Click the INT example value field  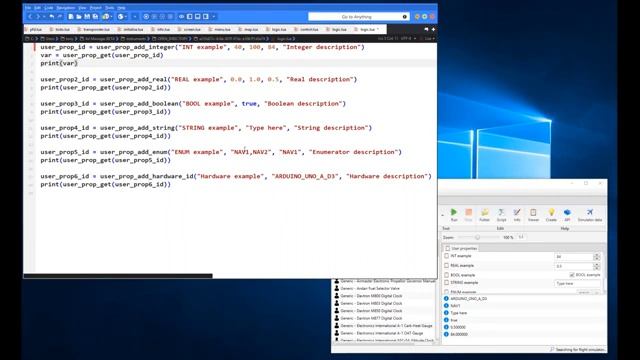[573, 257]
